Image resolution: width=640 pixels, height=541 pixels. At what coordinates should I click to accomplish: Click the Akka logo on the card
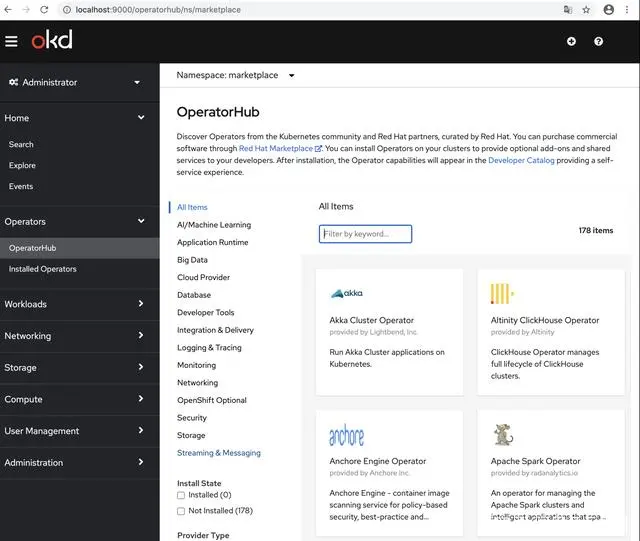click(347, 293)
